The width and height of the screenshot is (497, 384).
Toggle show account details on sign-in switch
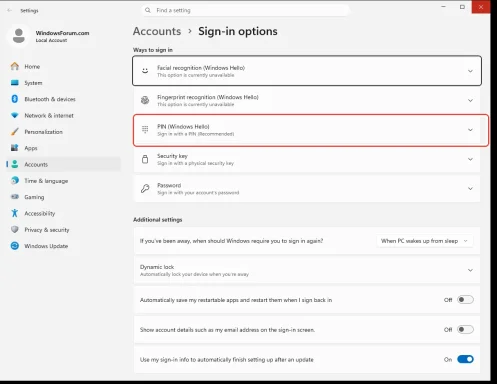465,329
